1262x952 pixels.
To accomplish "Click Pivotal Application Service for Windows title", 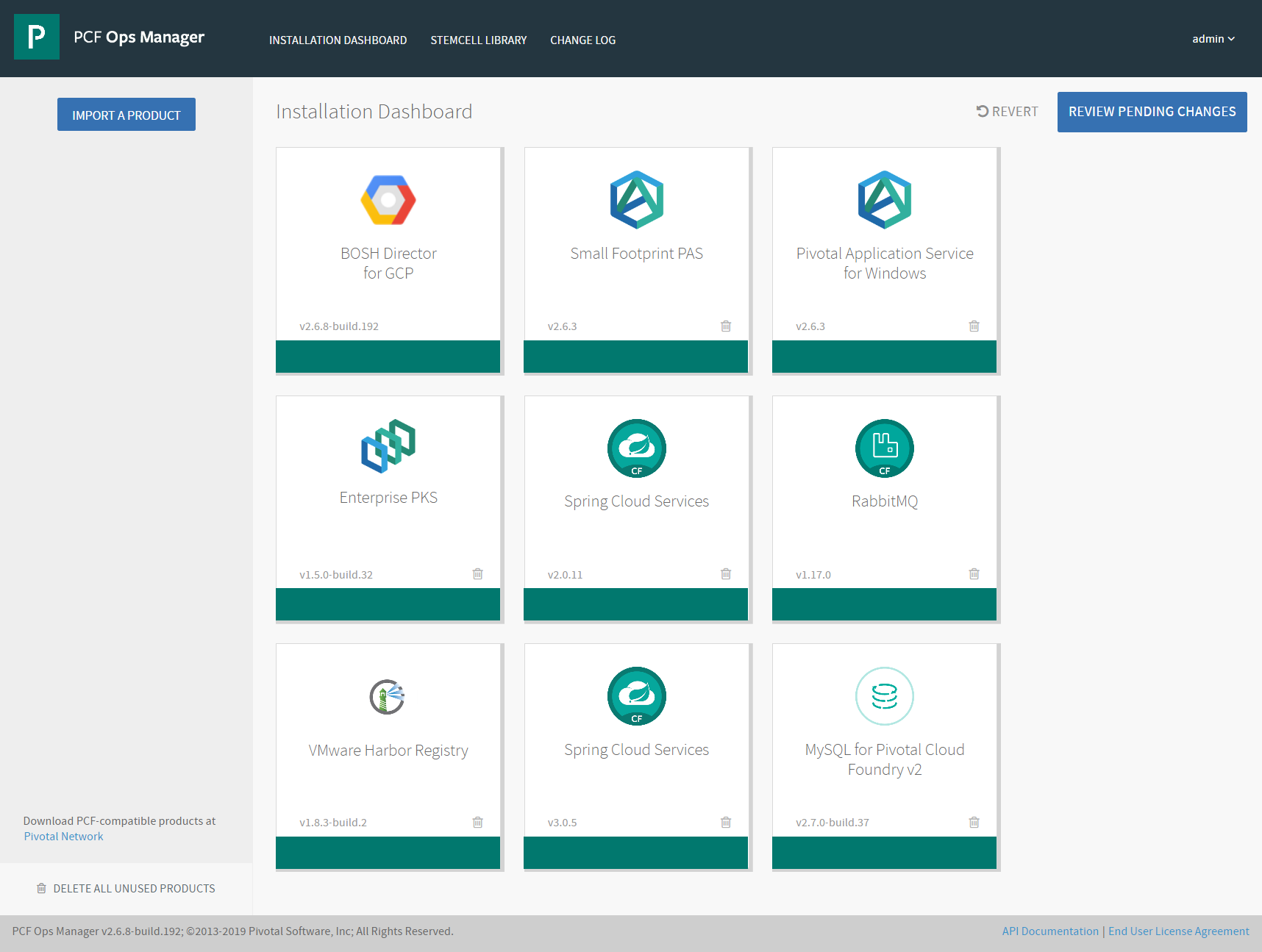I will coord(885,263).
